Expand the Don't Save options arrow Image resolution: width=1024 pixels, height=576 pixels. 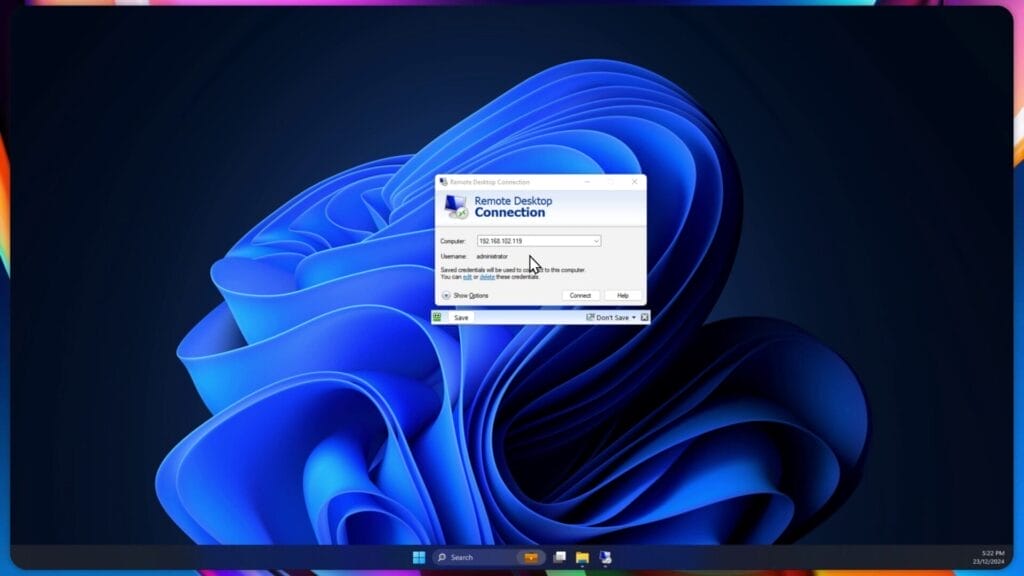pyautogui.click(x=632, y=315)
